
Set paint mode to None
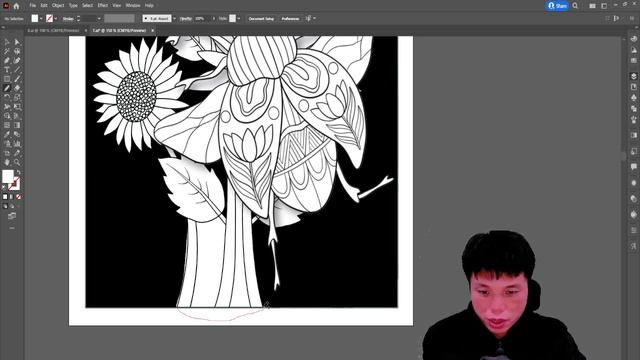click(18, 197)
